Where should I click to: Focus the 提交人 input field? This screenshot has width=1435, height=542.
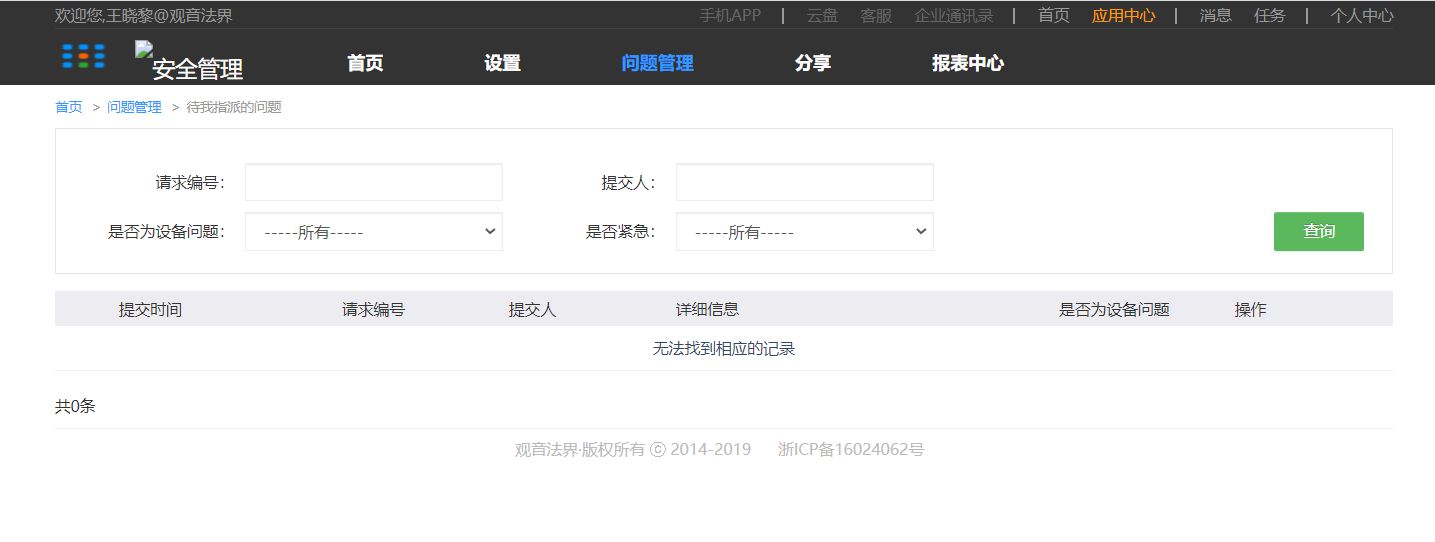click(805, 182)
